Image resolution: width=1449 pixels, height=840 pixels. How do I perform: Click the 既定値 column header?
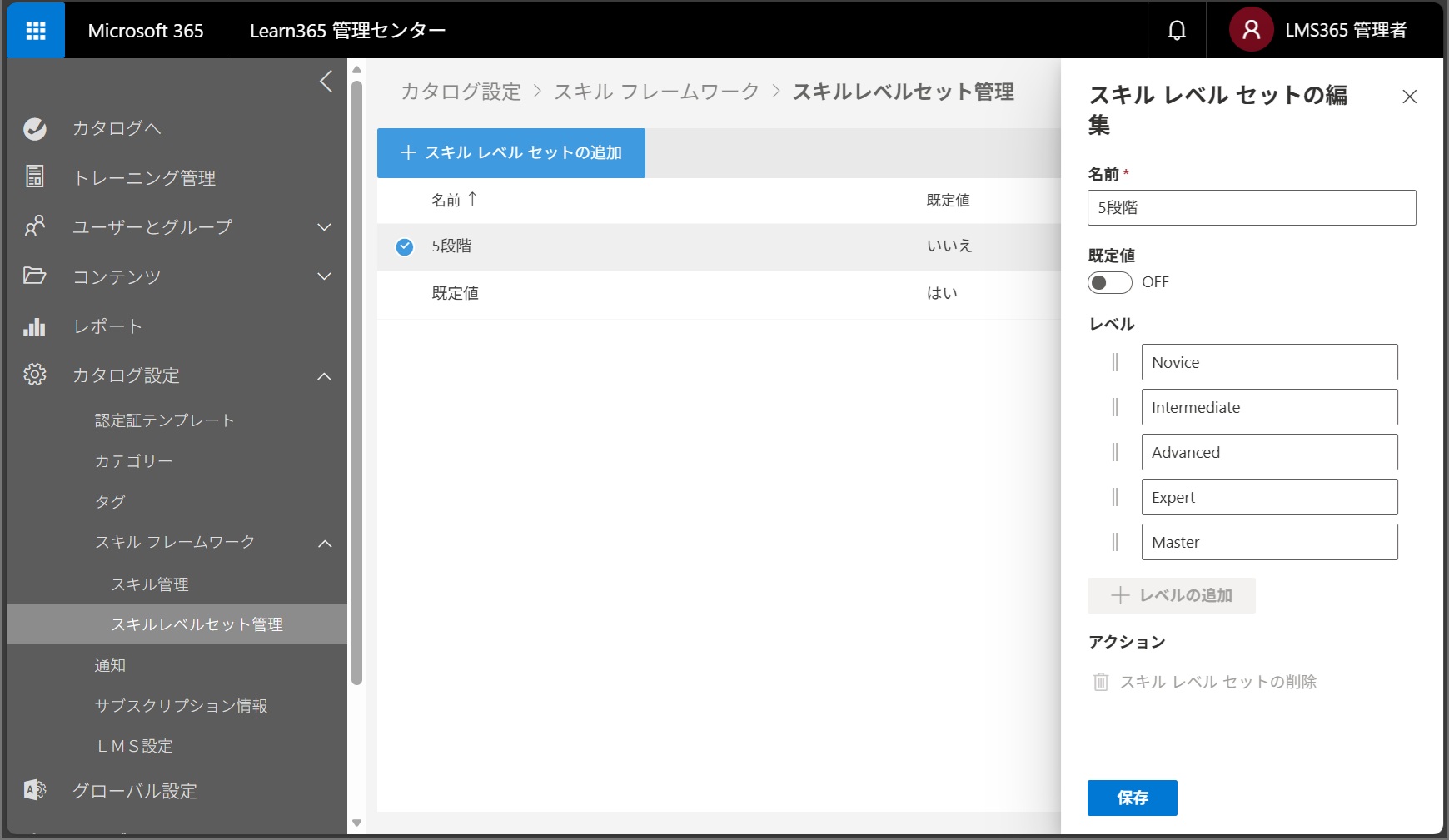(x=948, y=200)
